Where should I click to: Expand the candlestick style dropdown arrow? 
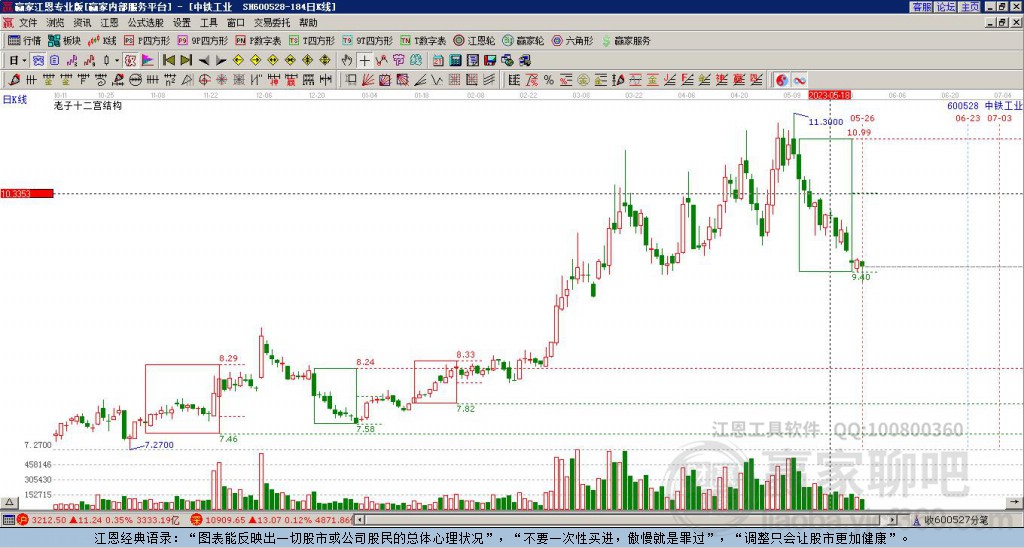[x=117, y=61]
